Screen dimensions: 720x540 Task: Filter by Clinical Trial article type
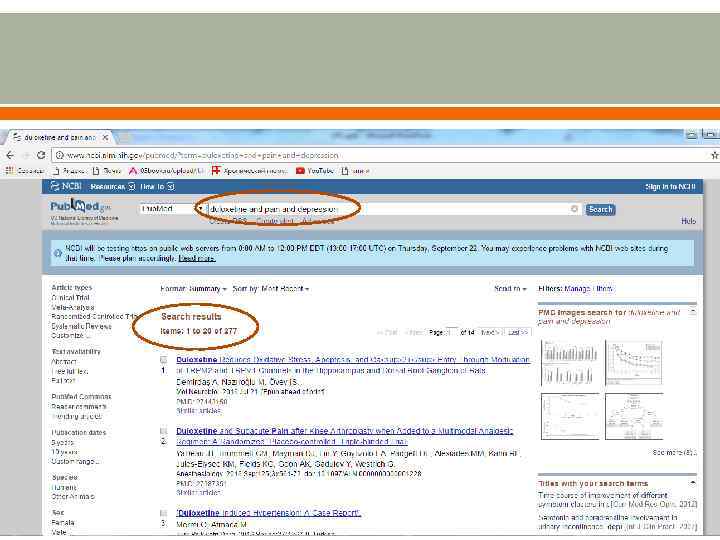(70, 298)
